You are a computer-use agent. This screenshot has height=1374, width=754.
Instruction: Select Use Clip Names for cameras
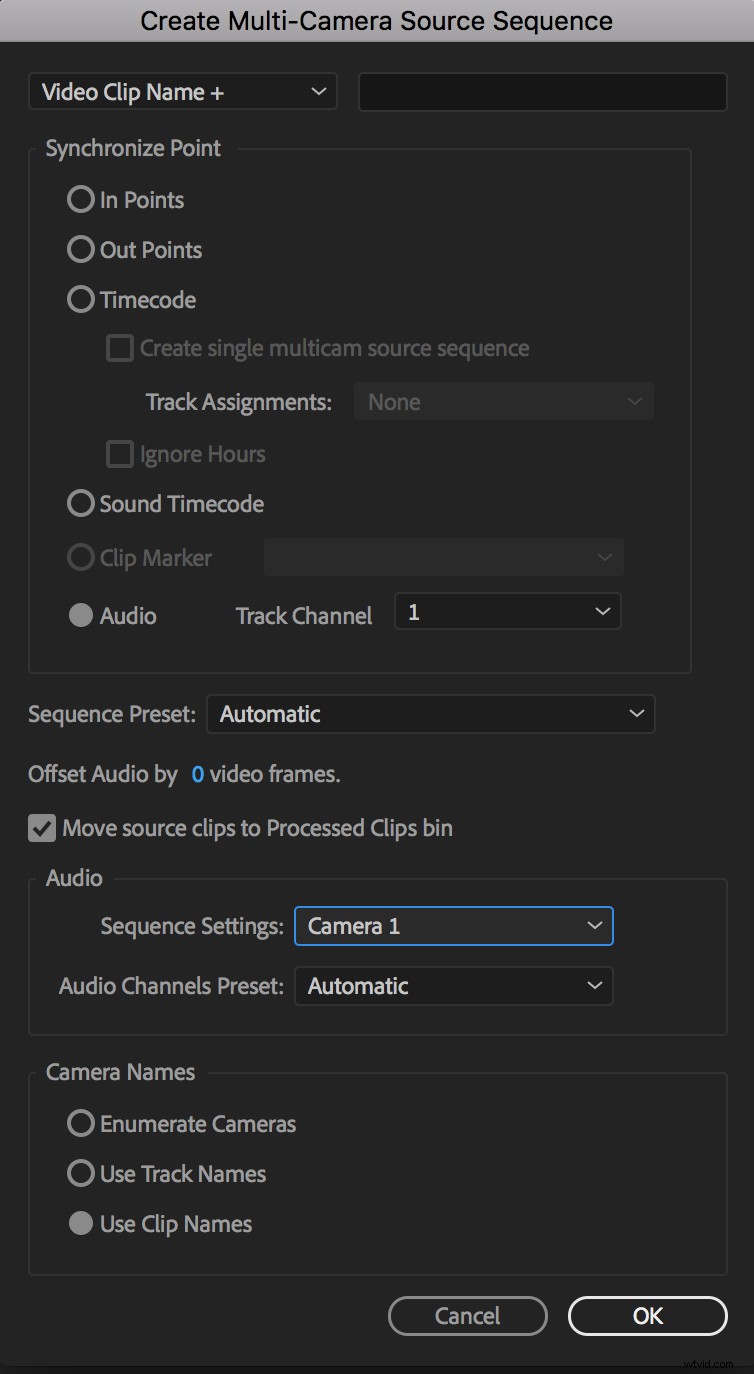click(80, 1223)
